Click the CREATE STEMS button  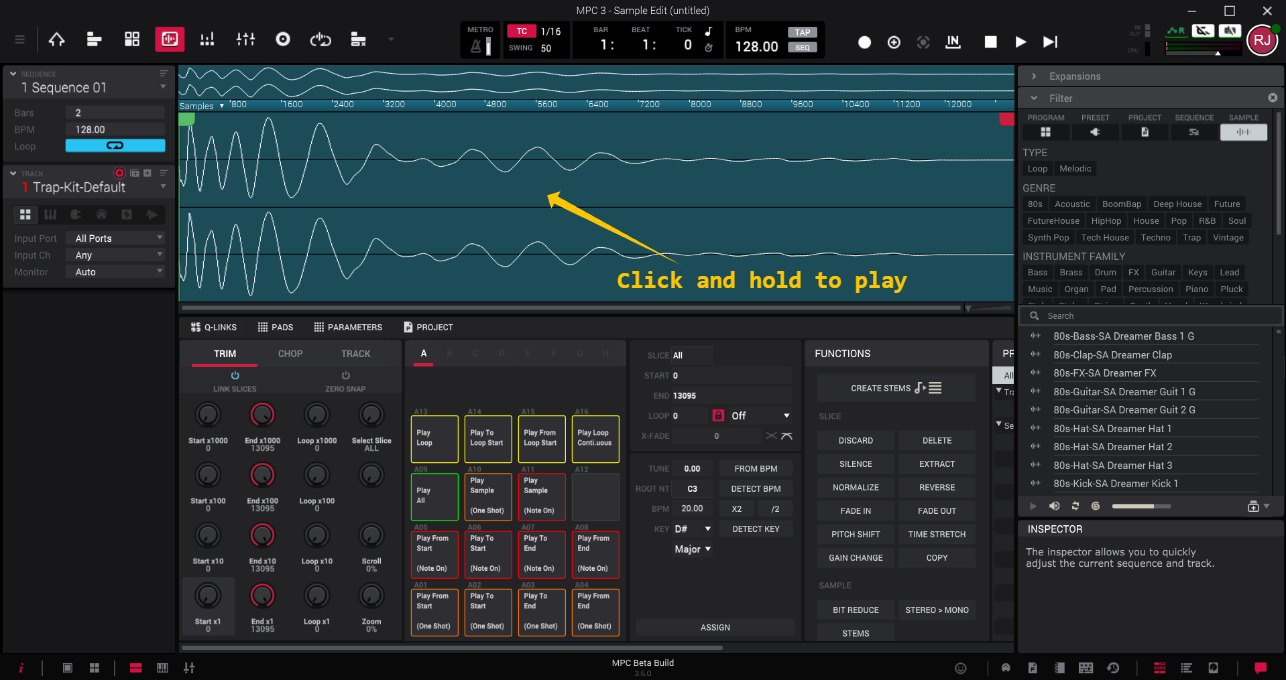896,388
